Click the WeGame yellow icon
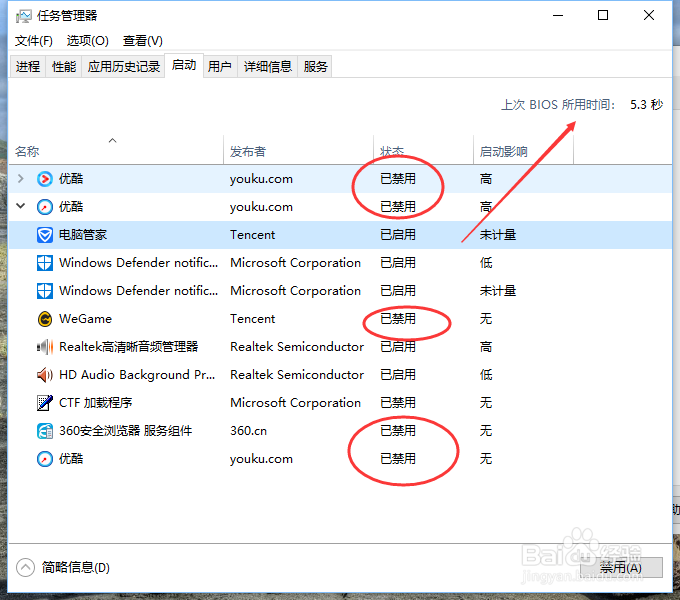The image size is (680, 600). click(45, 319)
